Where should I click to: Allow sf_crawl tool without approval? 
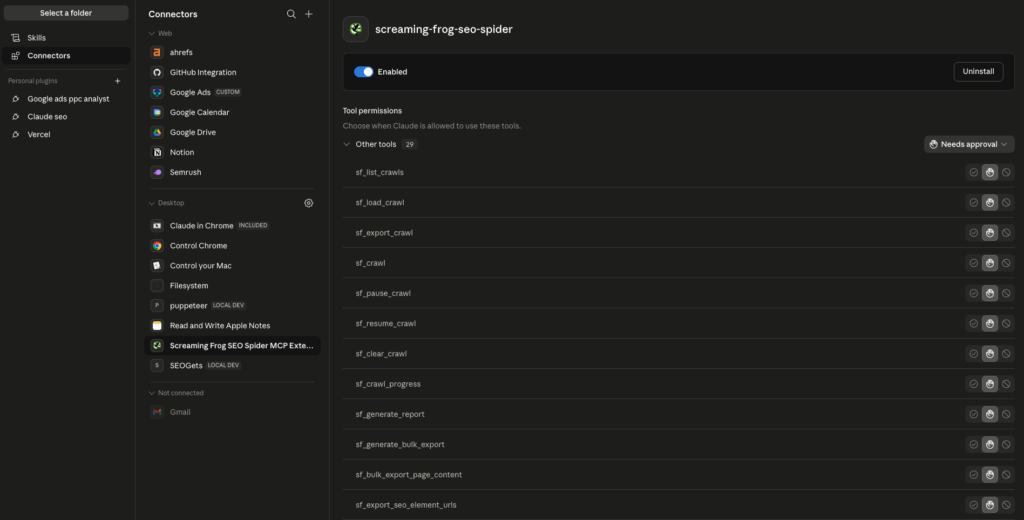coord(974,263)
